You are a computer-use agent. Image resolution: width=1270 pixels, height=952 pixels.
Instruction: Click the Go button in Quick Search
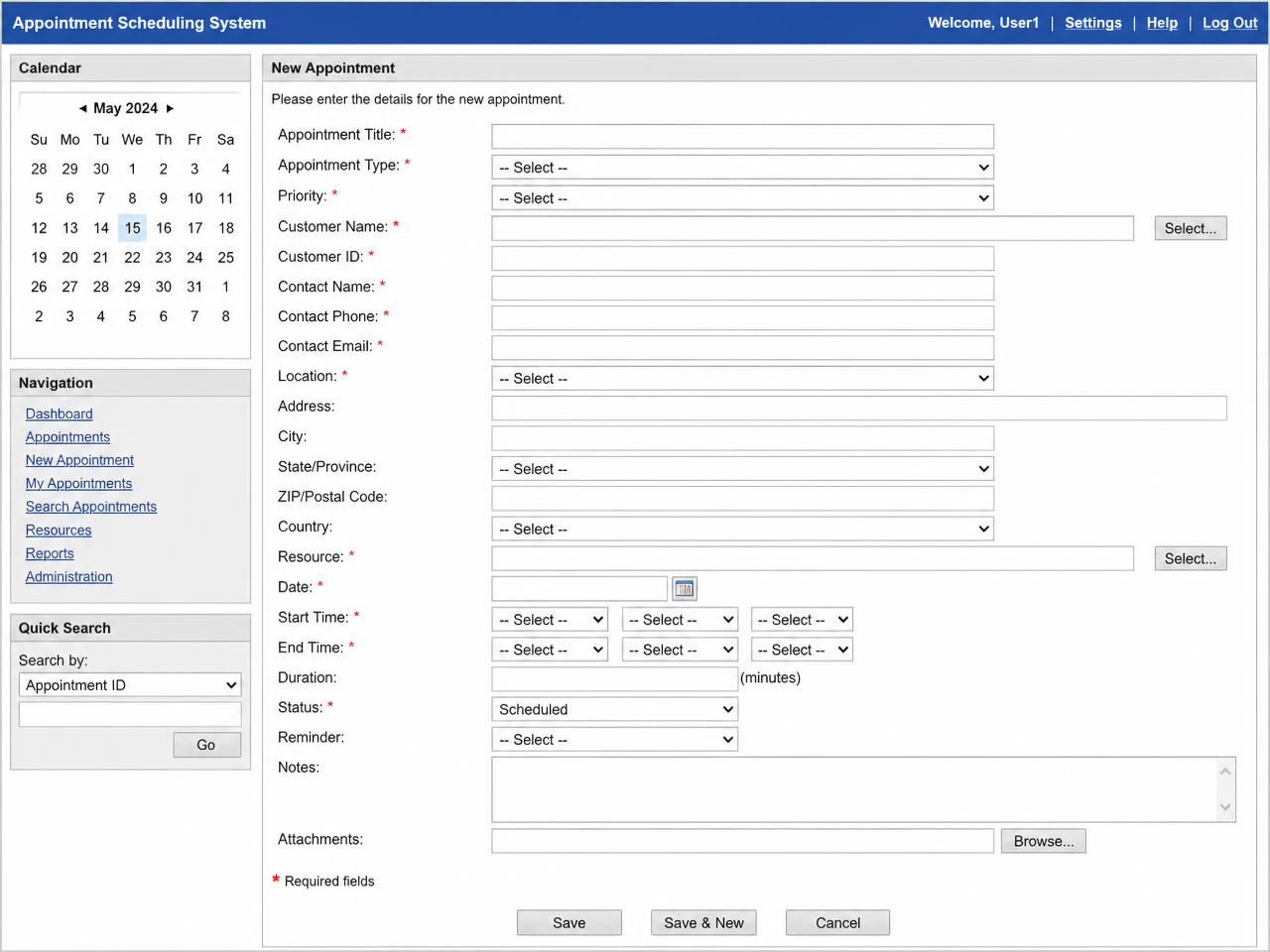[x=206, y=745]
